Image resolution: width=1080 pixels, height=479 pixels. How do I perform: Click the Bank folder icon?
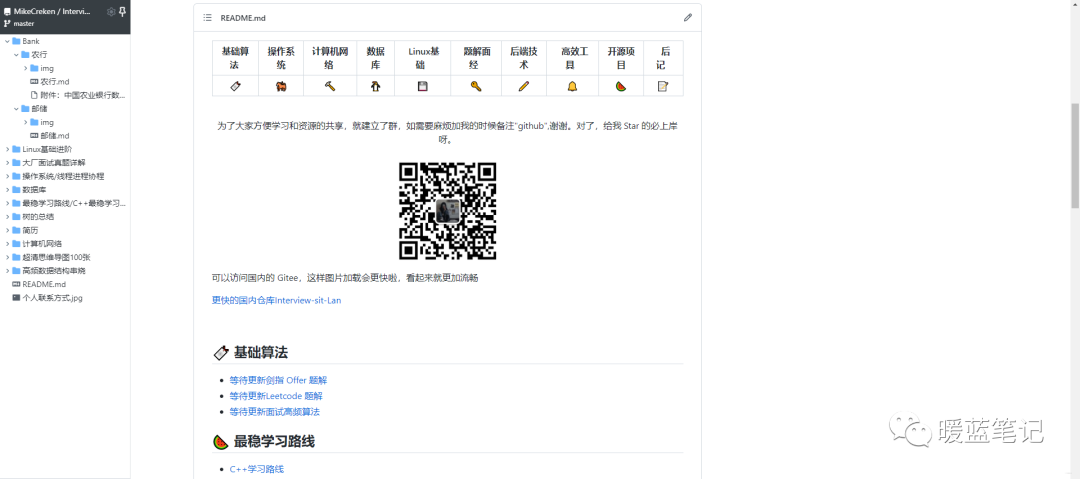16,41
